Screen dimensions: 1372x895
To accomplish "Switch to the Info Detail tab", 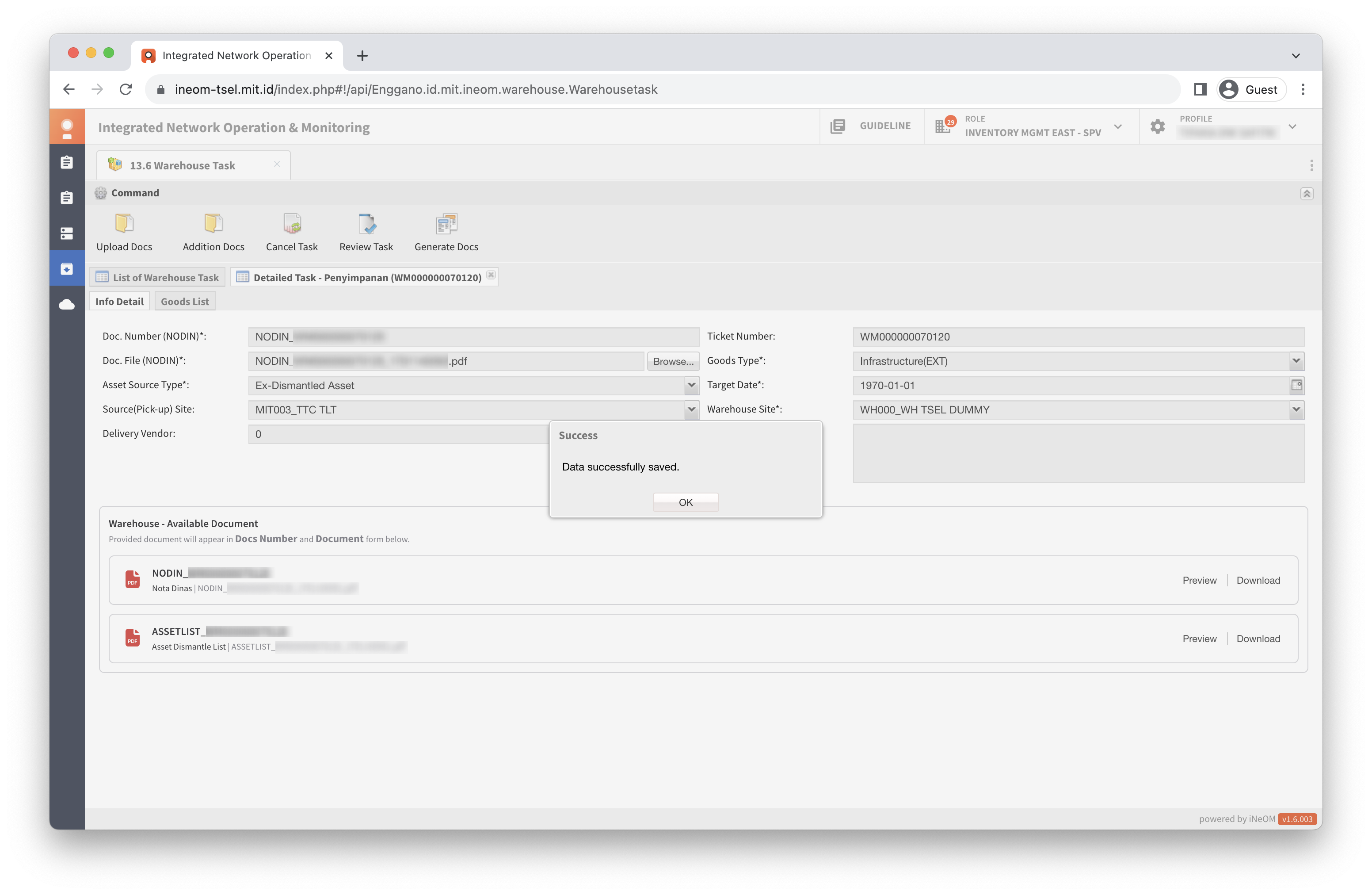I will point(119,302).
